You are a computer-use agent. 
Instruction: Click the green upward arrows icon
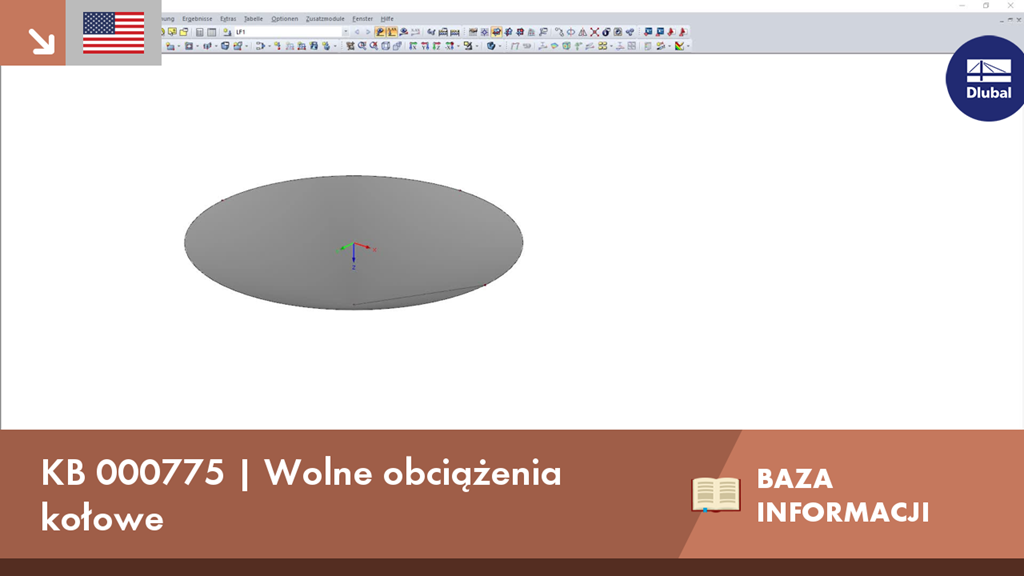pyautogui.click(x=578, y=46)
